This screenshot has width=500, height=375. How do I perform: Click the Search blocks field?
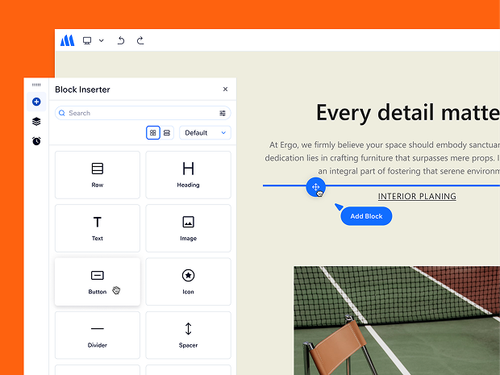[x=143, y=113]
